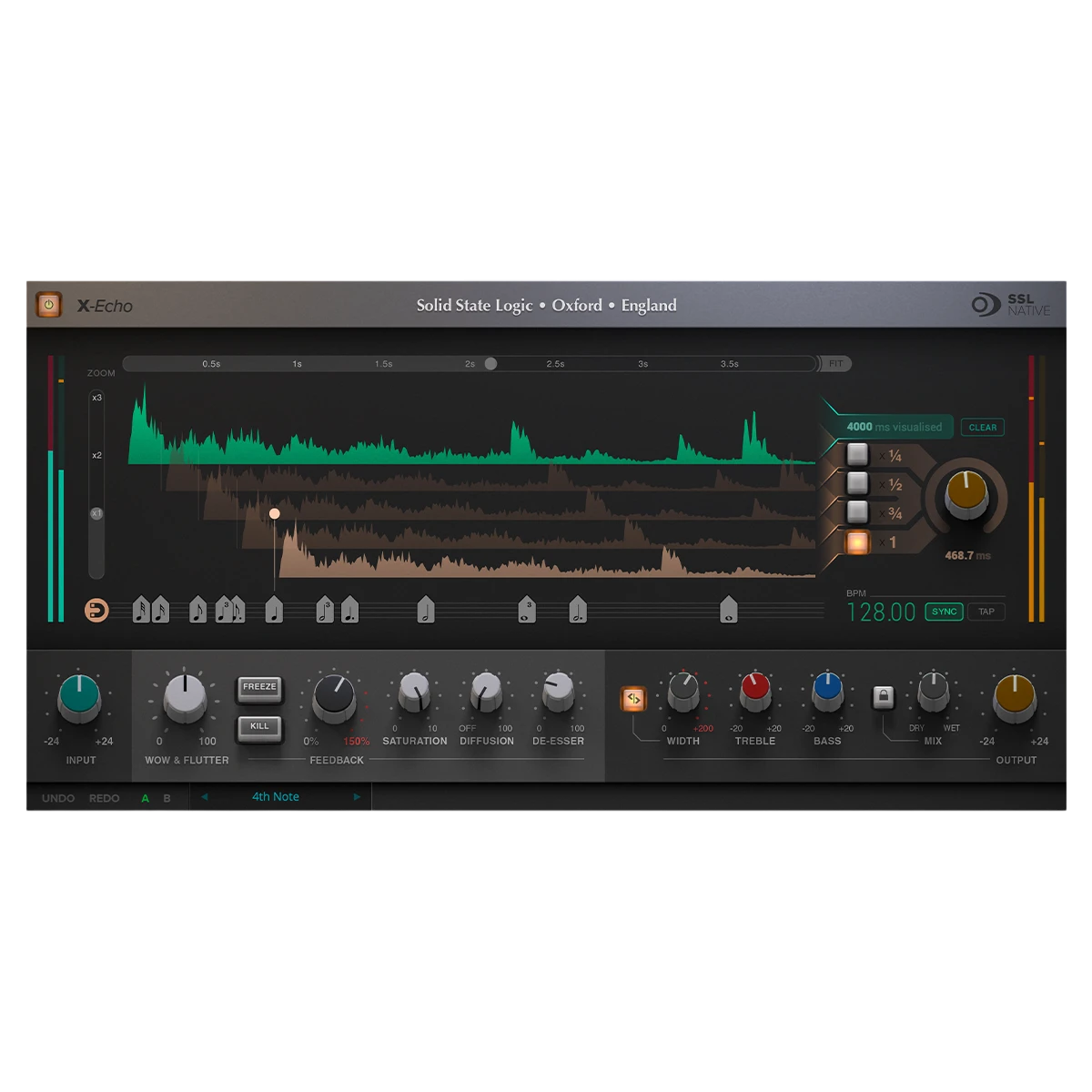Toggle the width stereo link icon
The image size is (1092, 1092).
click(633, 699)
